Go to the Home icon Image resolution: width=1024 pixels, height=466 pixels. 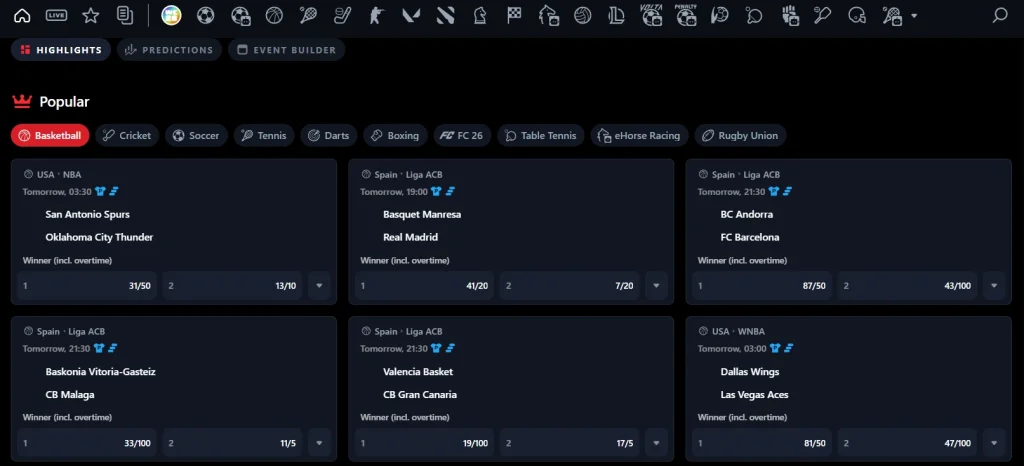[x=22, y=16]
